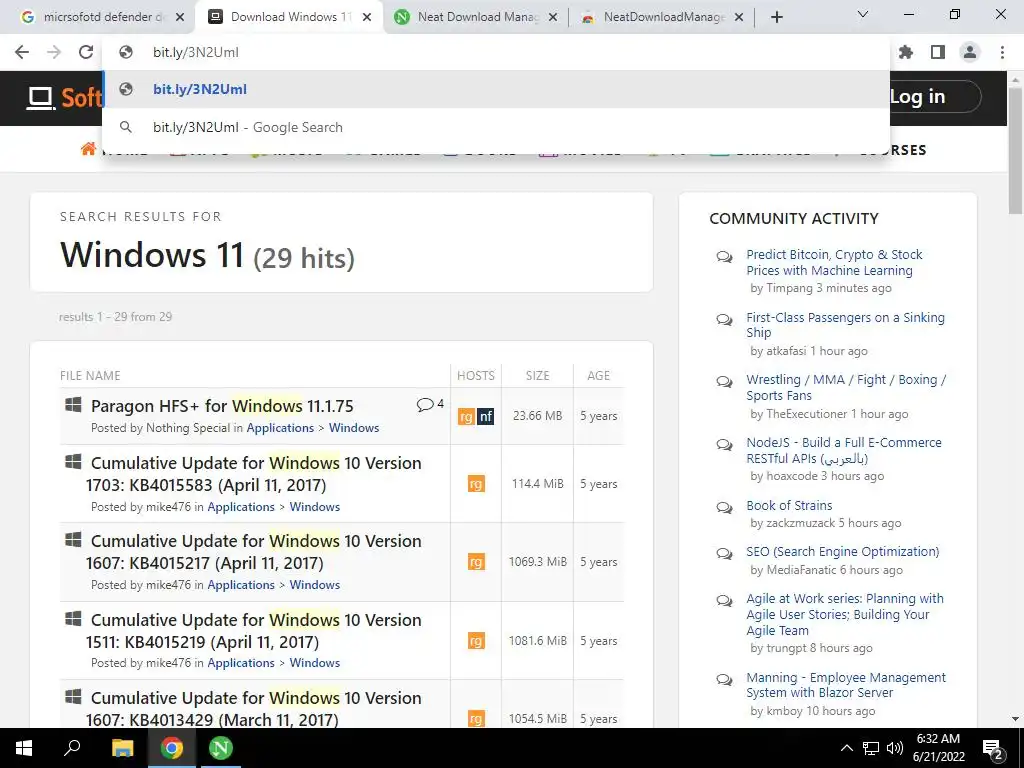The width and height of the screenshot is (1024, 768).
Task: Open a new tab with the plus button
Action: click(x=776, y=17)
